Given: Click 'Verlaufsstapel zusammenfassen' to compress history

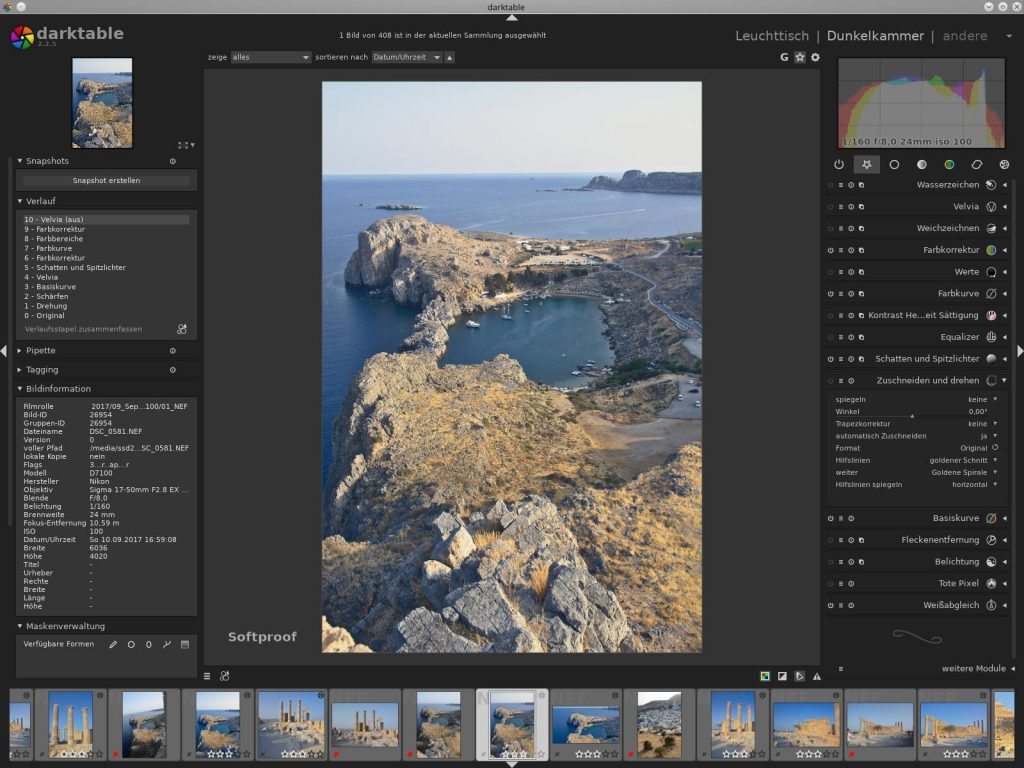Looking at the screenshot, I should (83, 329).
